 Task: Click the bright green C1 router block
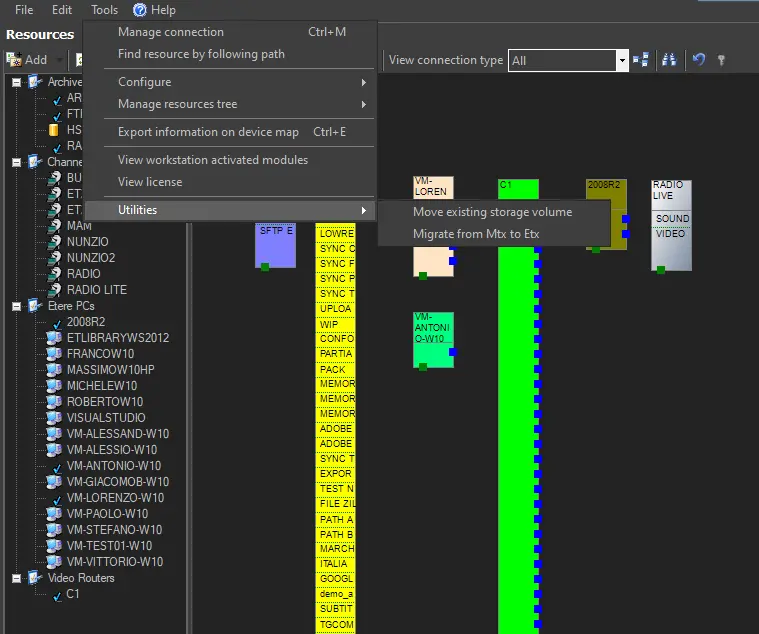(x=518, y=400)
